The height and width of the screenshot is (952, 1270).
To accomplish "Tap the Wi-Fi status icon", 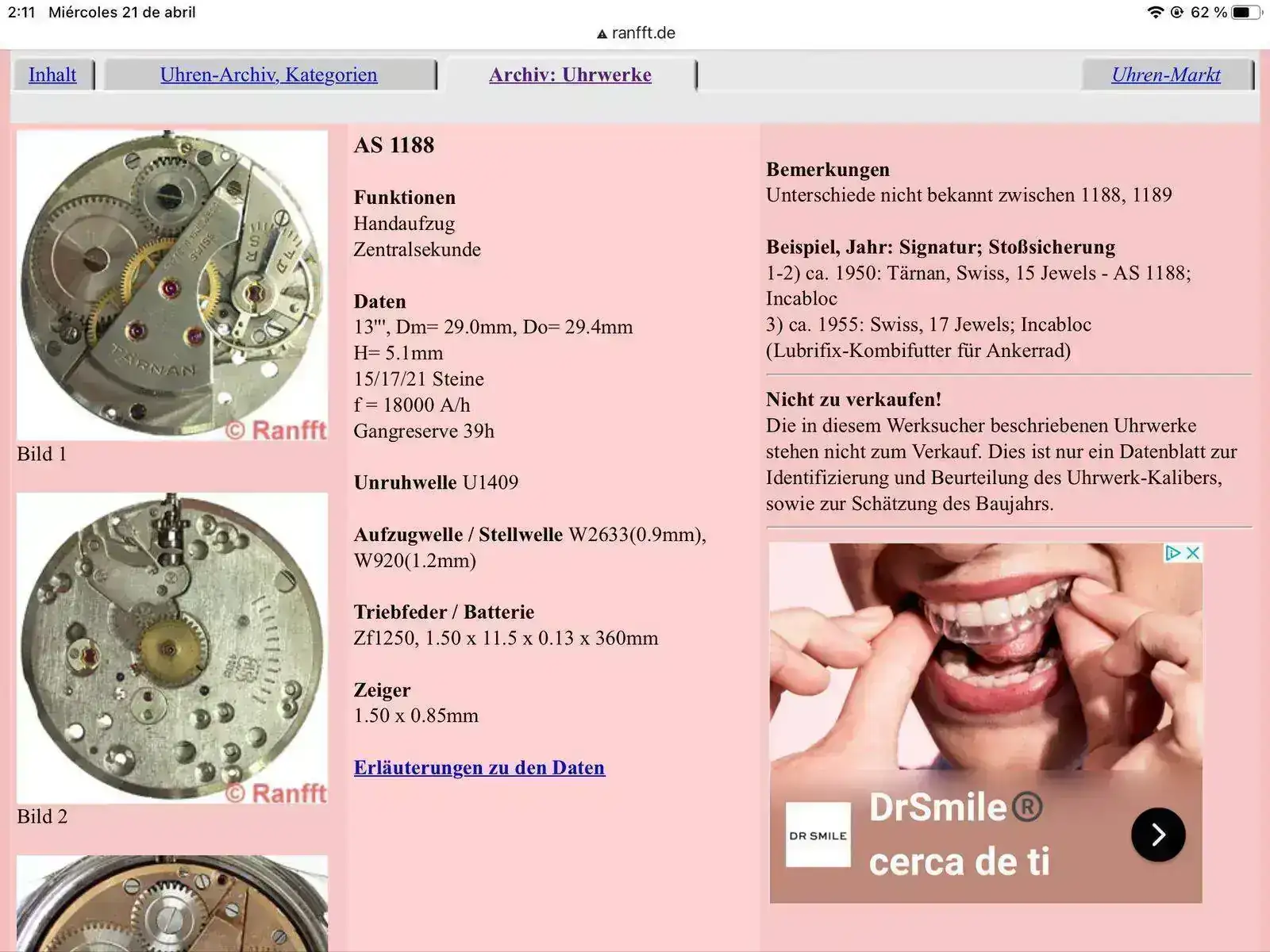I will (1155, 12).
